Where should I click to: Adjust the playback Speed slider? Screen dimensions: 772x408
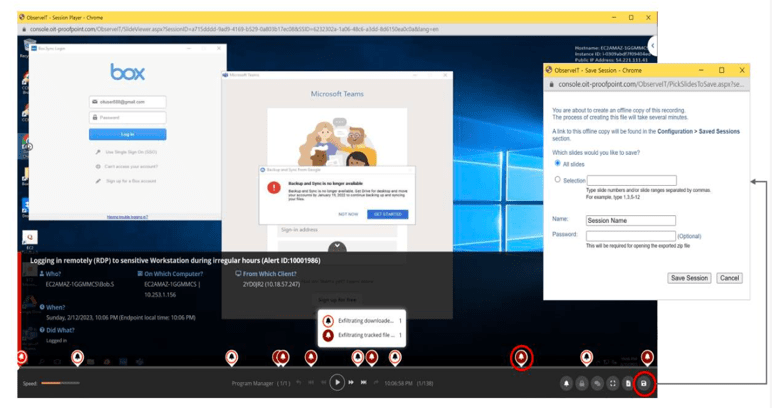pyautogui.click(x=60, y=383)
